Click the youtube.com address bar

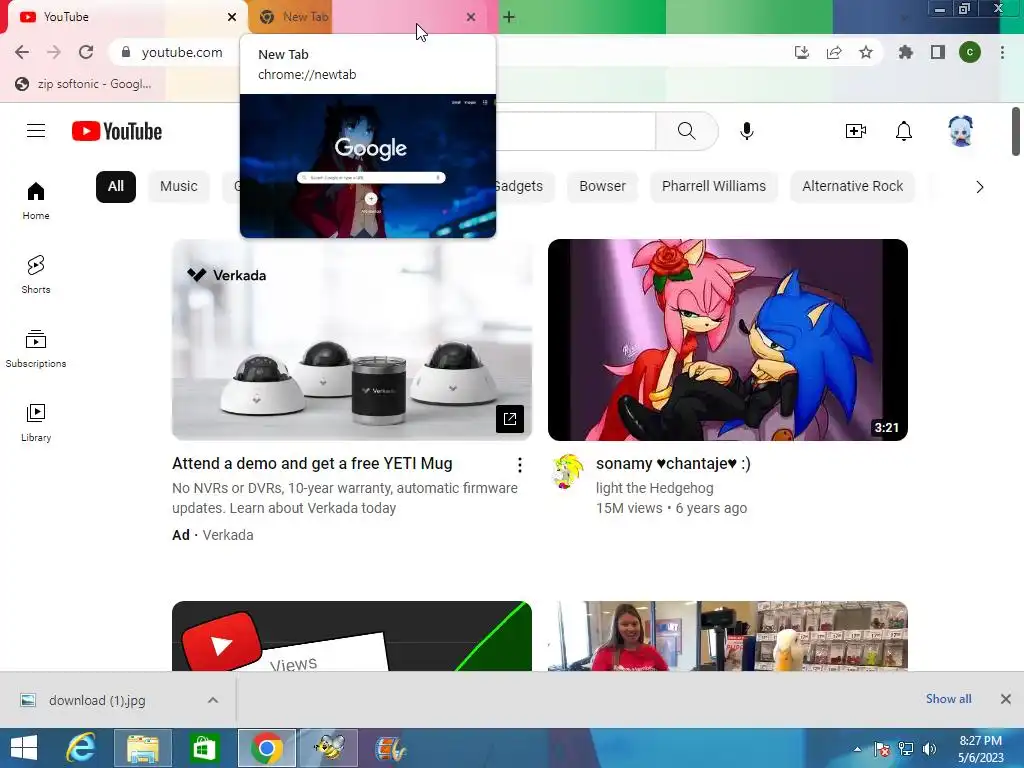pyautogui.click(x=182, y=52)
